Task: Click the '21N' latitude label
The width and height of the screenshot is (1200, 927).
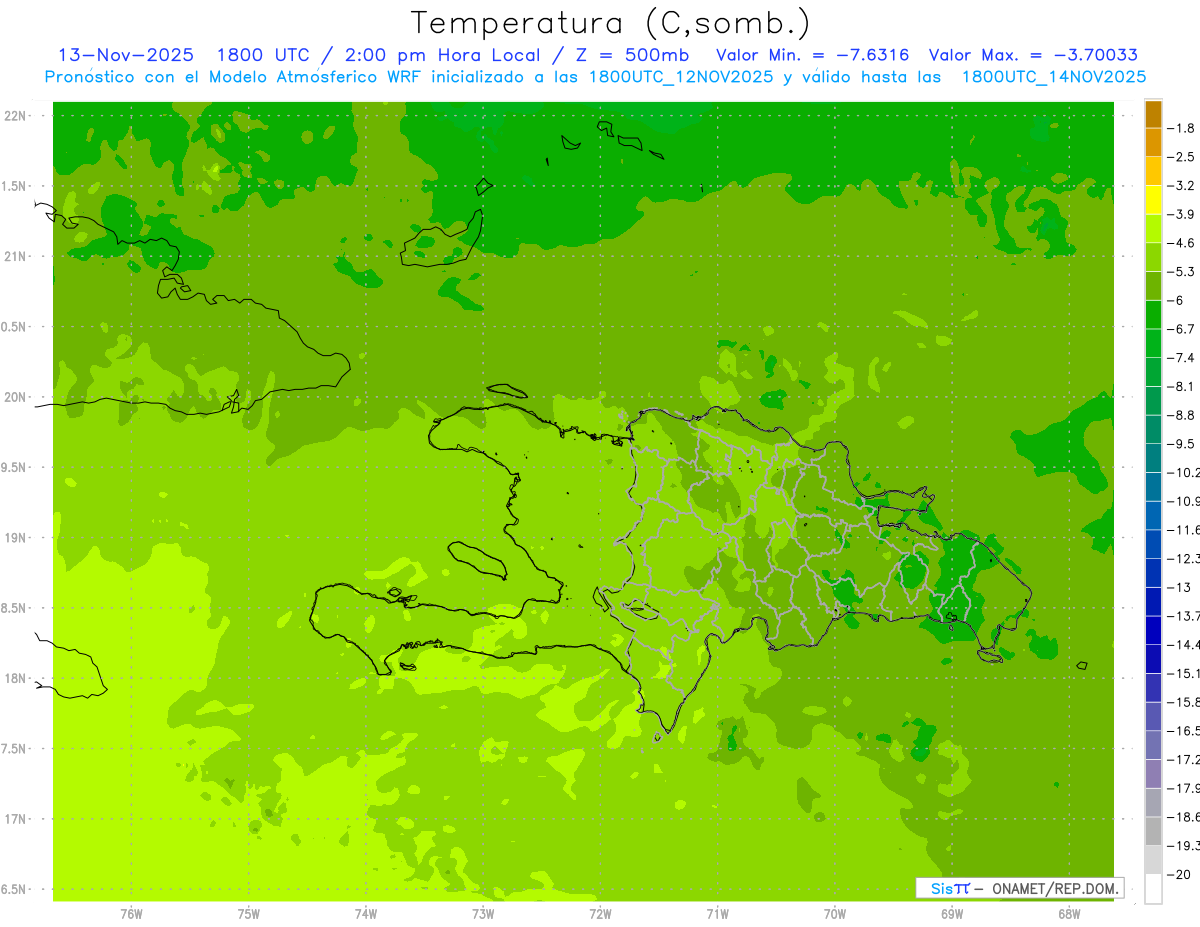Action: click(x=15, y=256)
